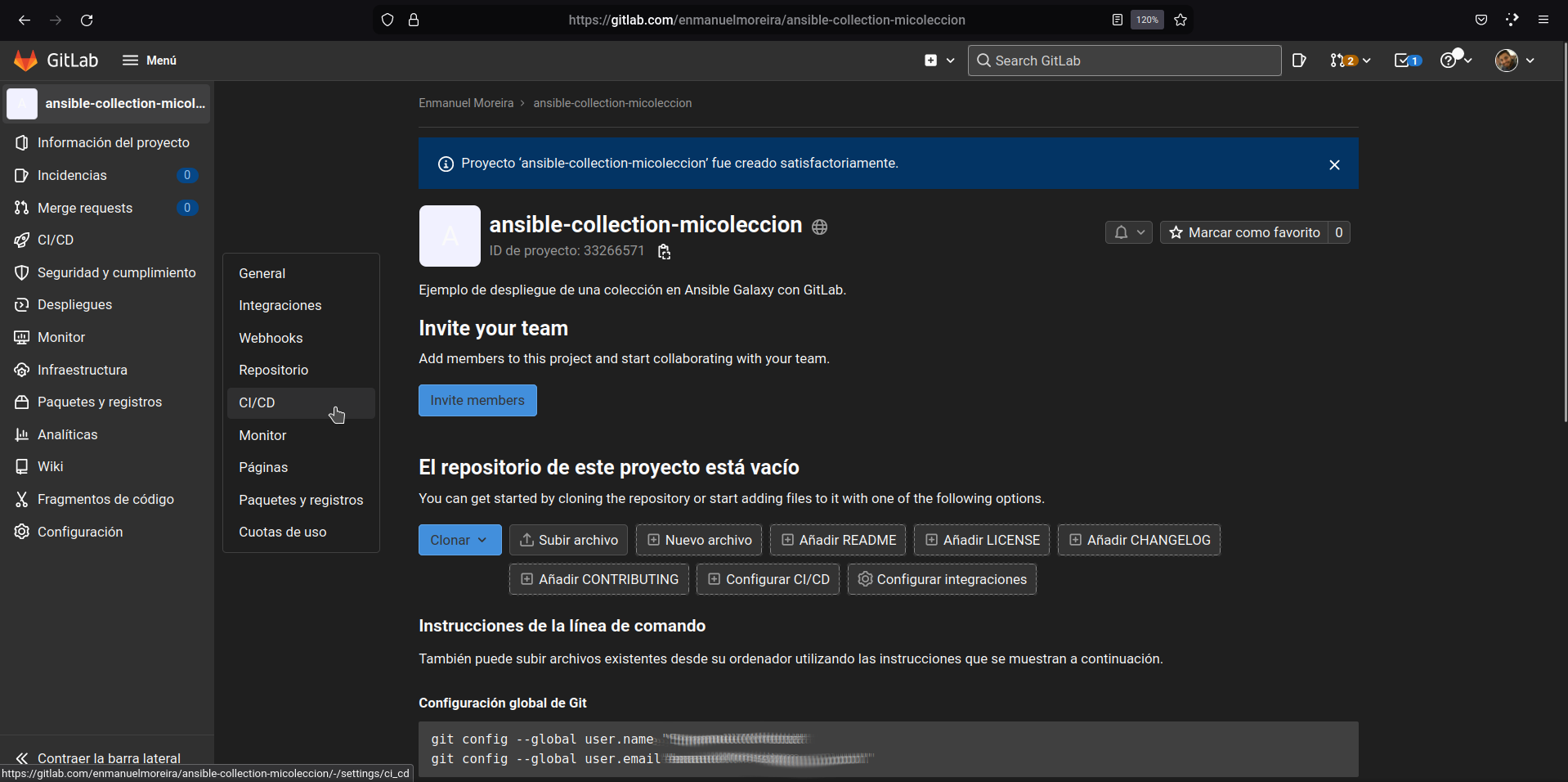
Task: Click Enmanuel Moreira breadcrumb link
Action: [466, 103]
